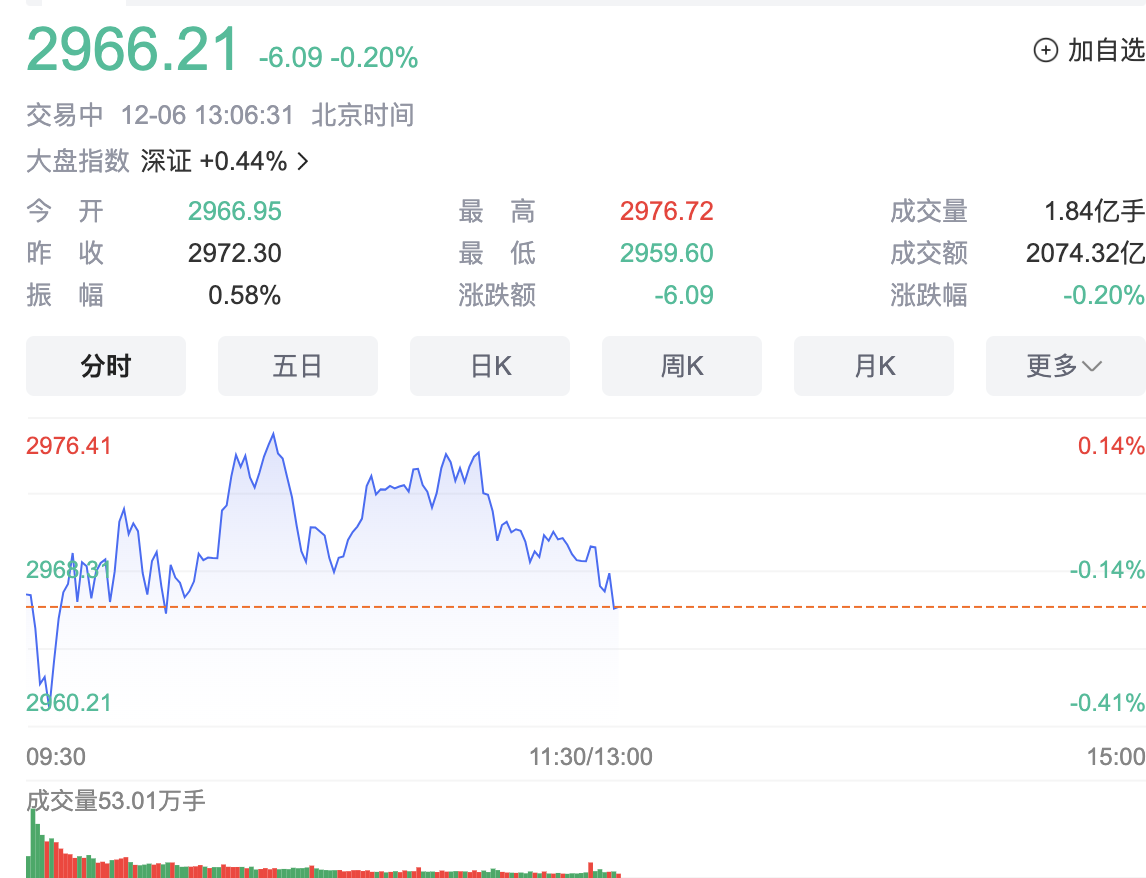Click the 成交量53.01万手 volume label

[x=116, y=800]
